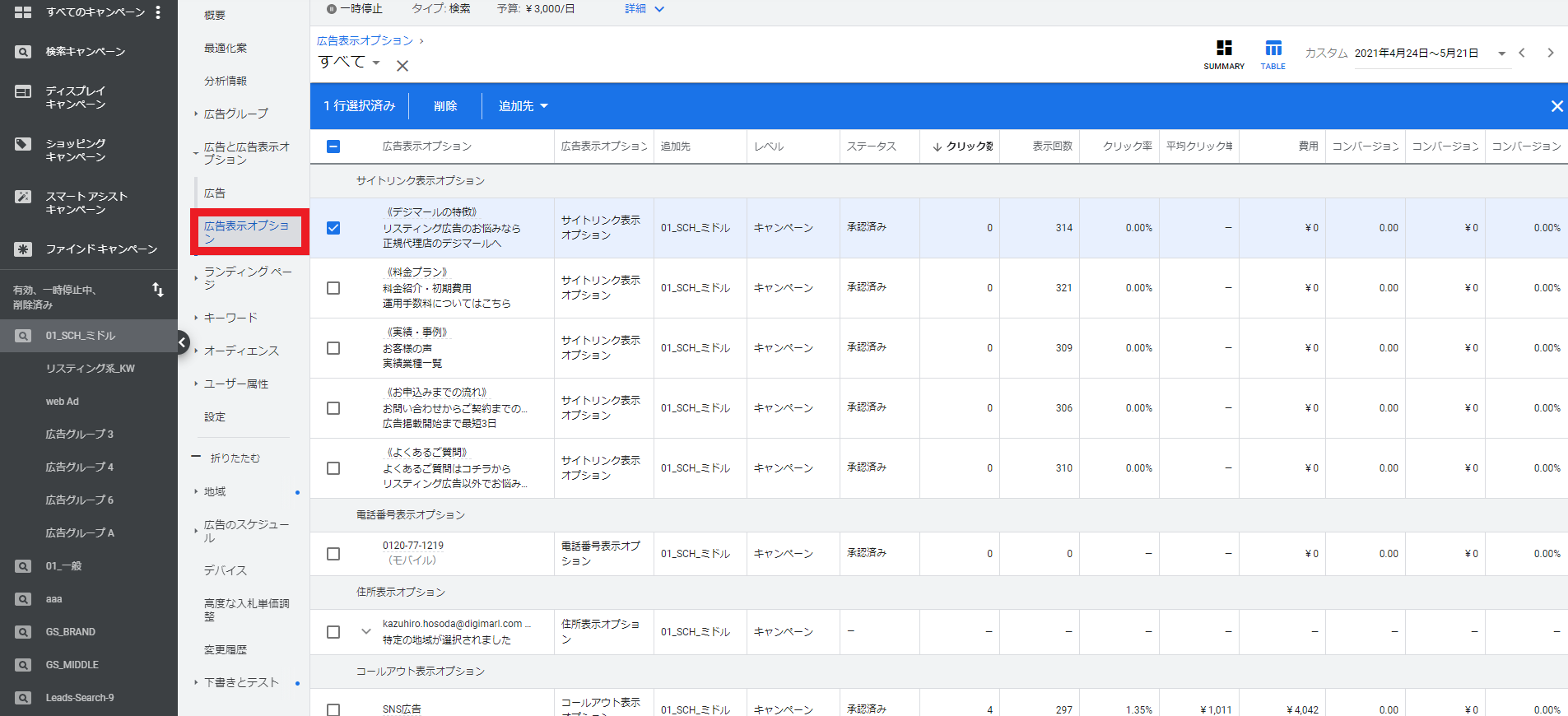Check the 料金プラン sitelink row

pyautogui.click(x=333, y=288)
